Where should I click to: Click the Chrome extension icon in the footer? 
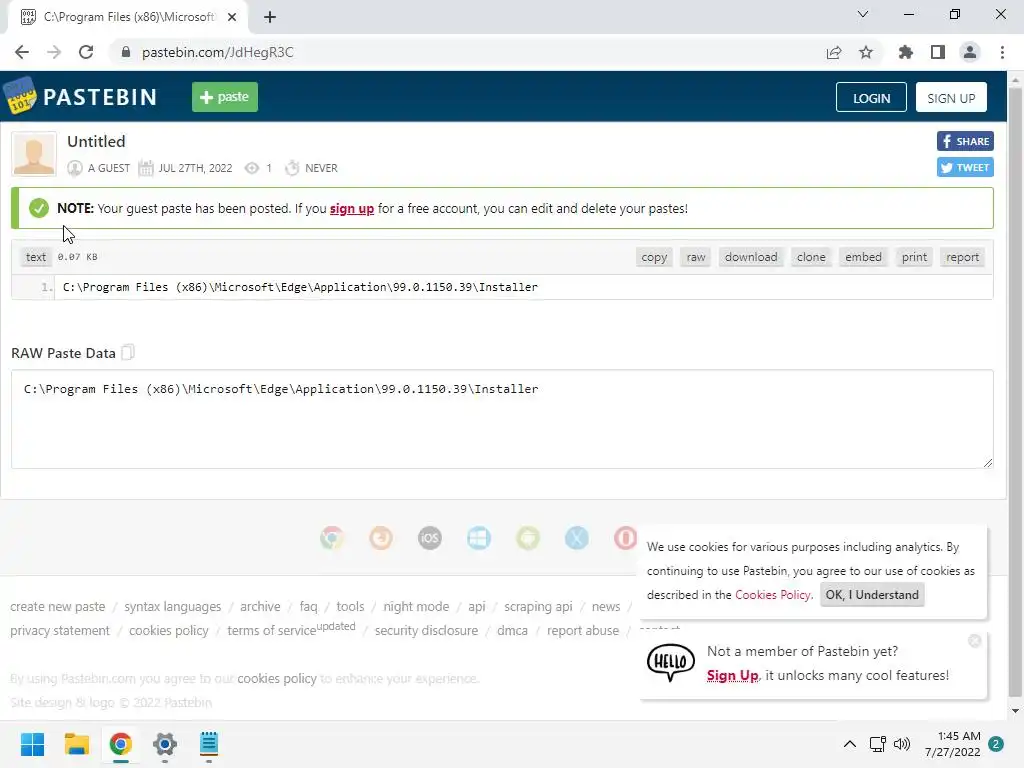pyautogui.click(x=332, y=538)
